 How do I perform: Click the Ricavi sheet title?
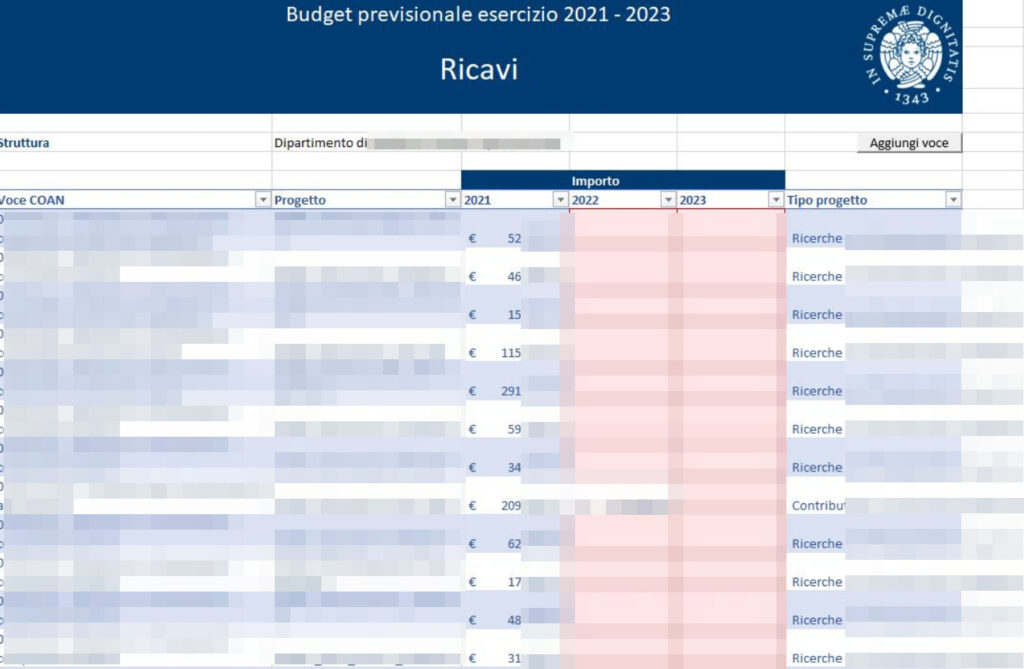click(x=478, y=69)
